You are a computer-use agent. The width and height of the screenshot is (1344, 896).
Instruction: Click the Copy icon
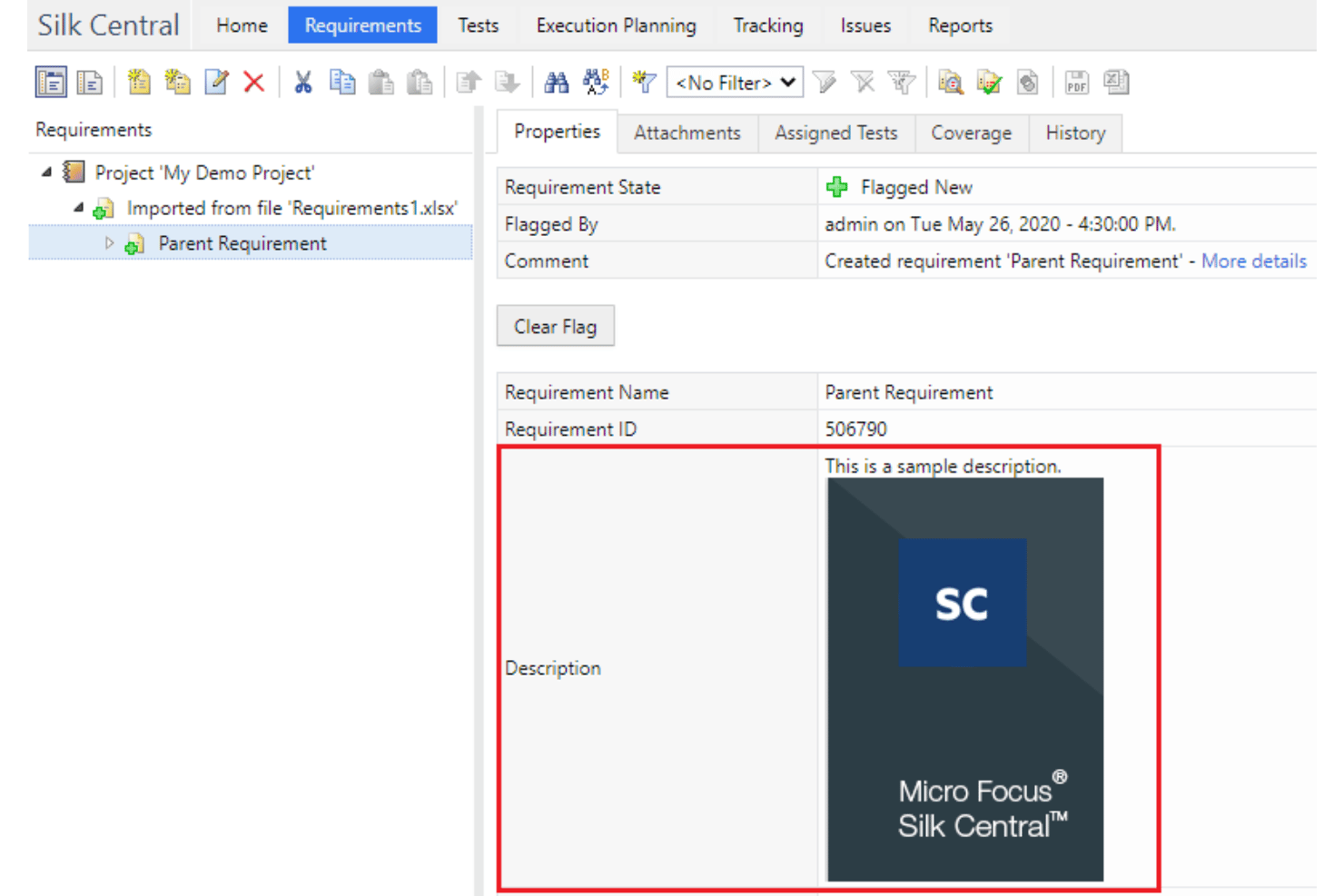tap(342, 83)
